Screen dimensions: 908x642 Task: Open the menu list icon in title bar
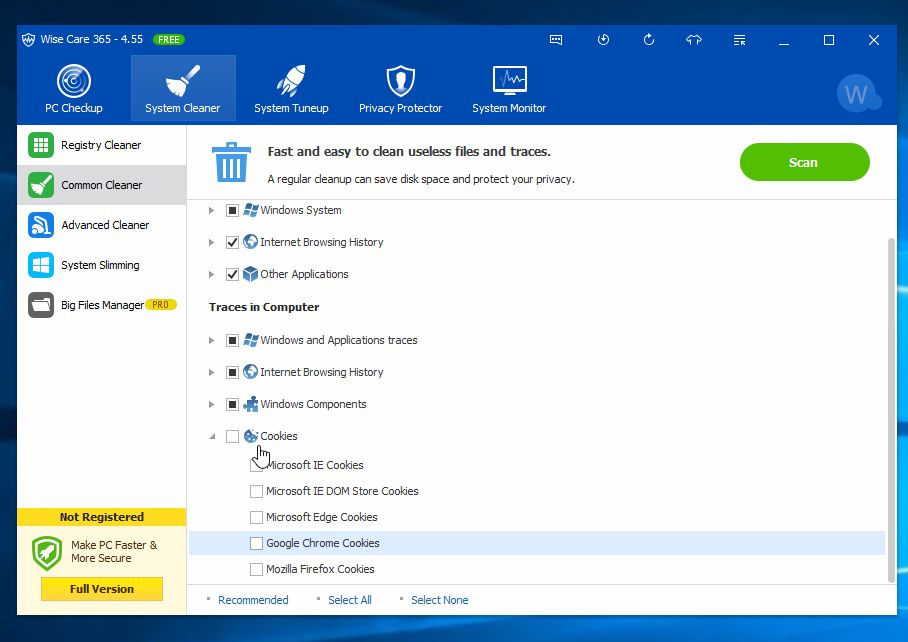click(x=739, y=40)
